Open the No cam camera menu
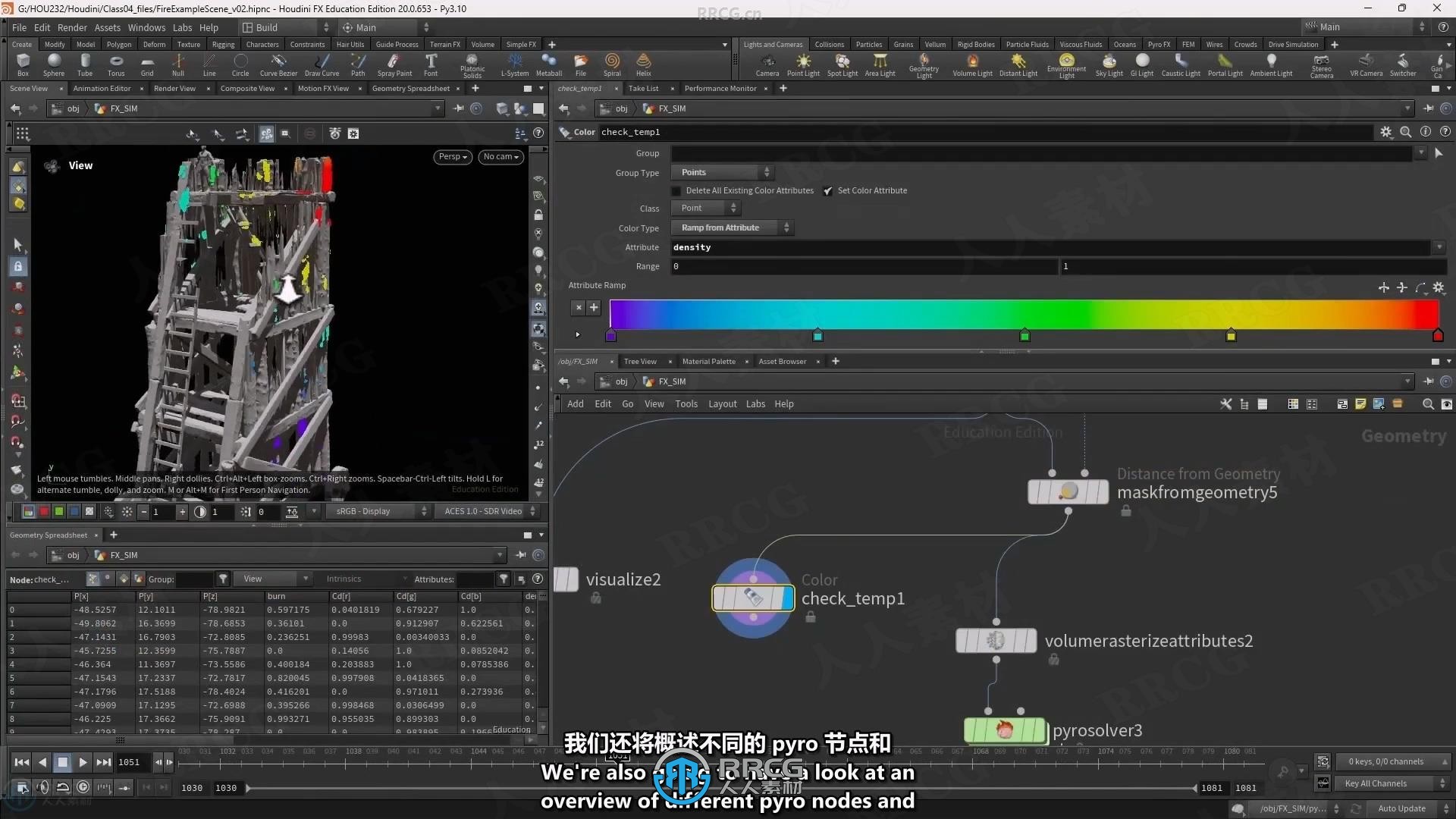The image size is (1456, 819). pyautogui.click(x=500, y=157)
